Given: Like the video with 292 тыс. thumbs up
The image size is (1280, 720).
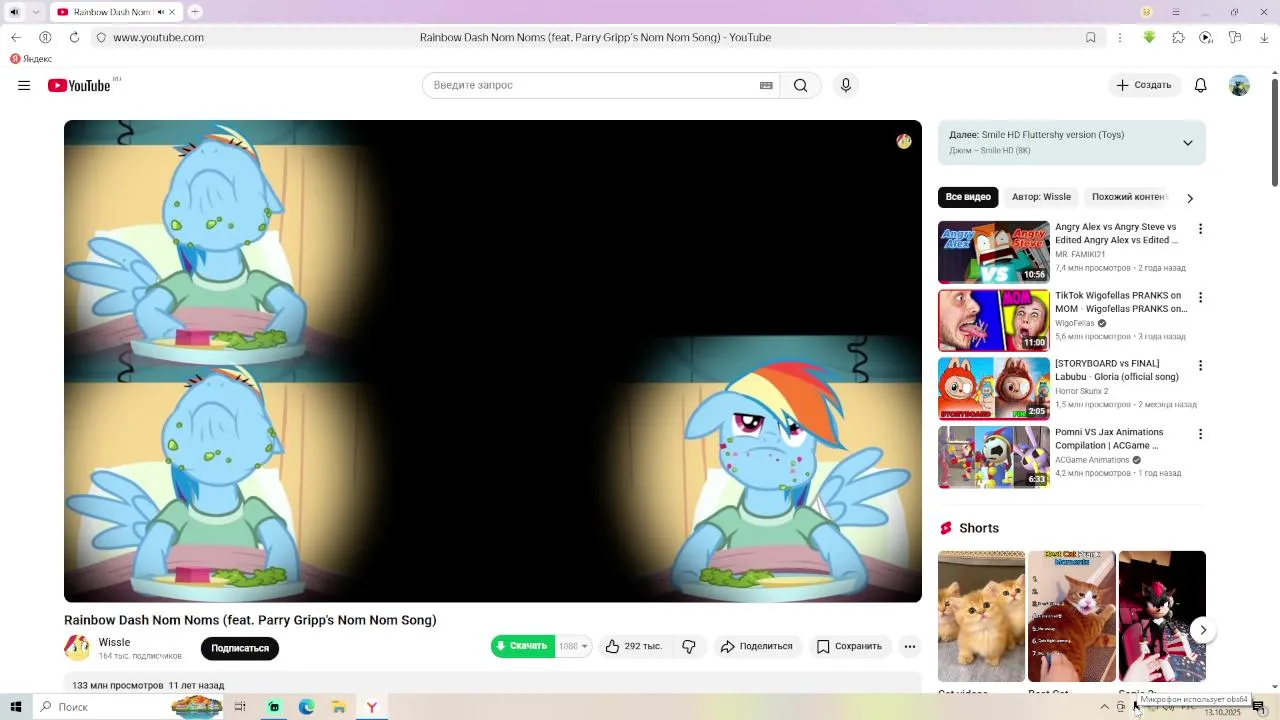Looking at the screenshot, I should [634, 646].
